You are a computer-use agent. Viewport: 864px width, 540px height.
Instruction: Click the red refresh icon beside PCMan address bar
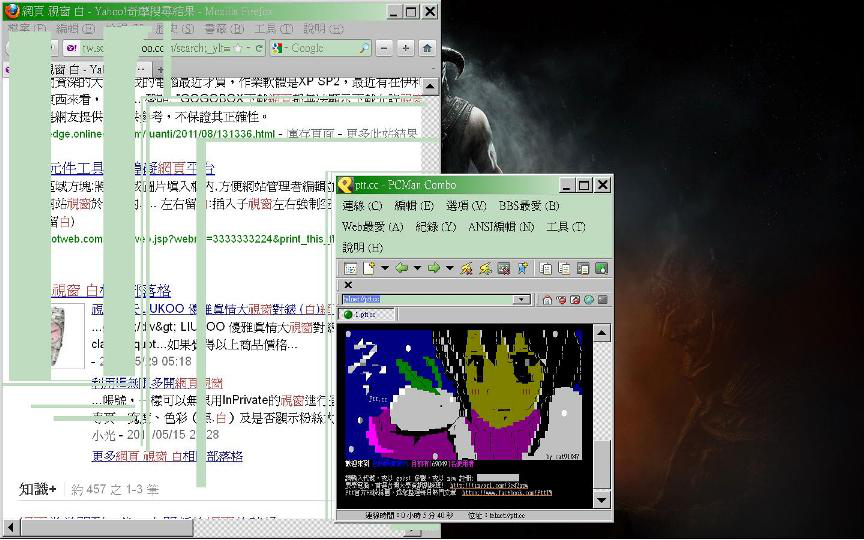coord(575,300)
